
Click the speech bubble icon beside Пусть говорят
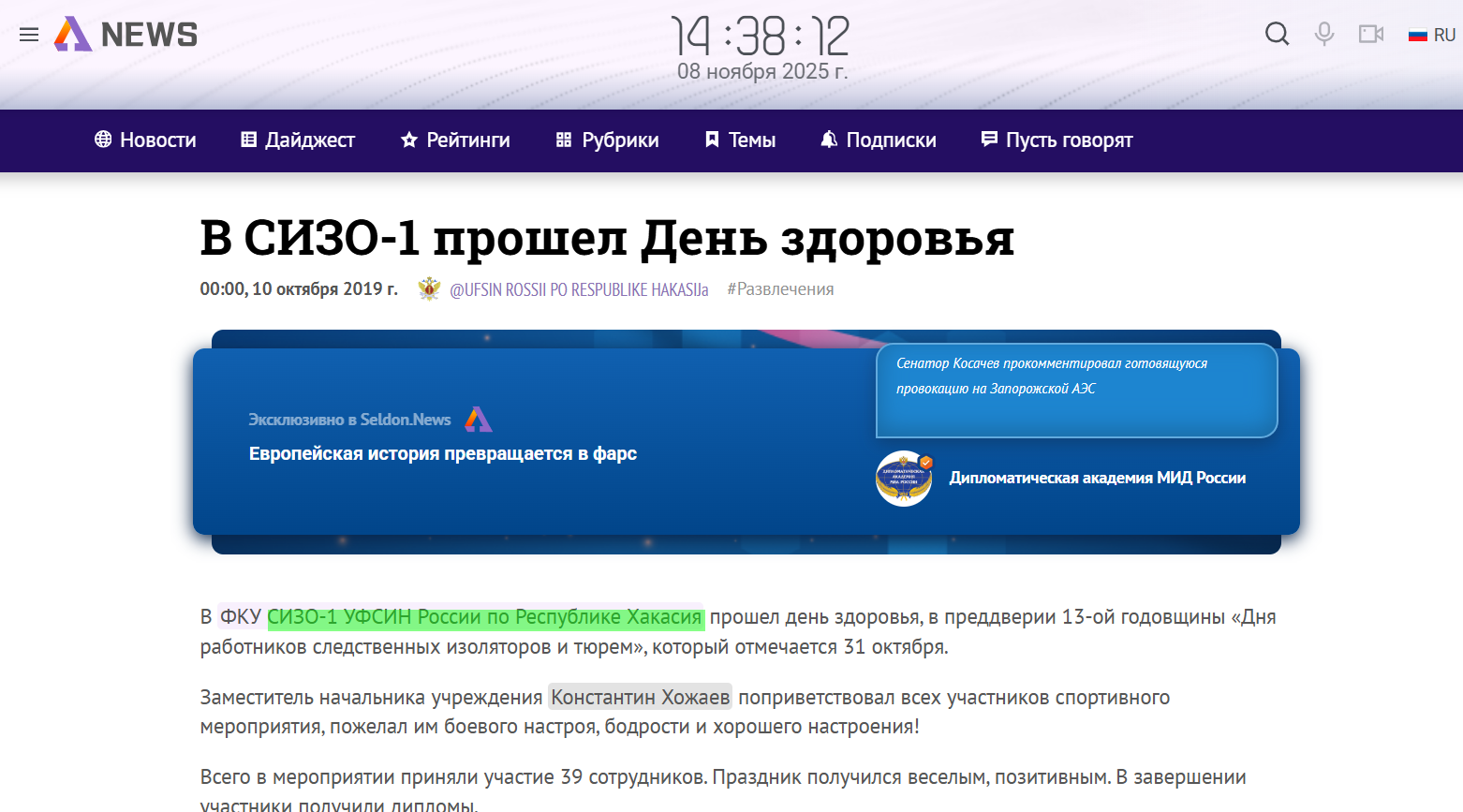(989, 140)
